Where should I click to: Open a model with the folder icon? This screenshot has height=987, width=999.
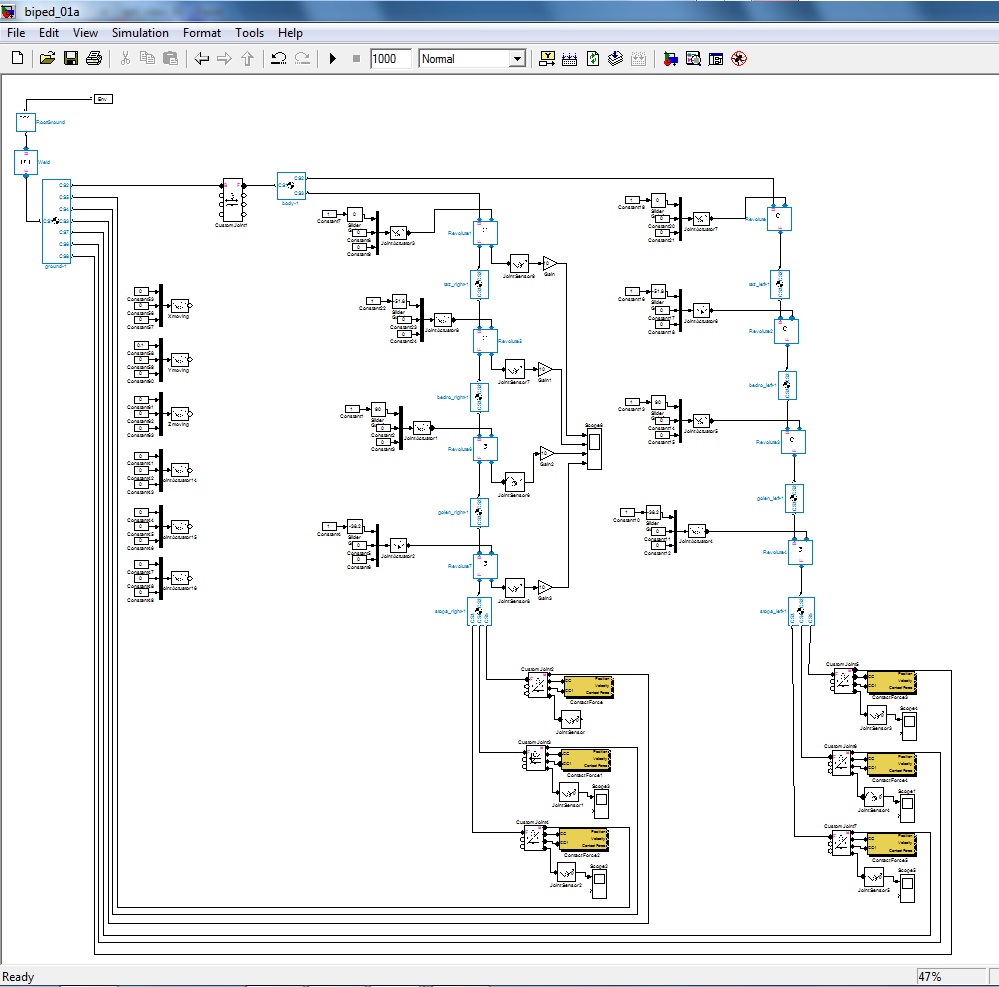point(47,59)
